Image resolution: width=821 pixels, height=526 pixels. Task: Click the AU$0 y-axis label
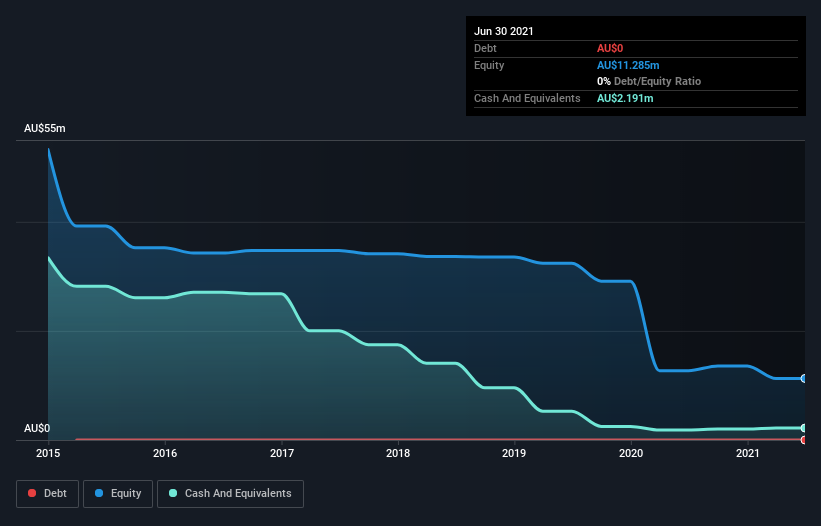click(37, 428)
